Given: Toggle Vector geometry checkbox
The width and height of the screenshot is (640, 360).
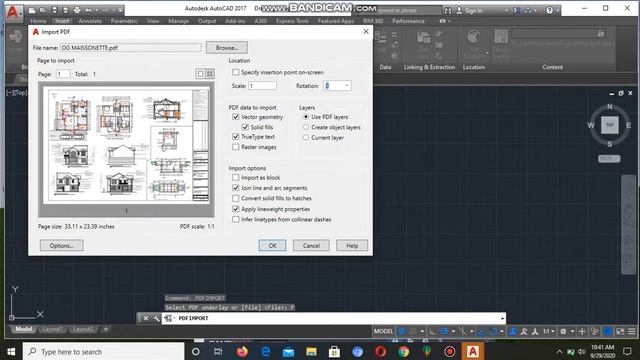Looking at the screenshot, I should [236, 117].
